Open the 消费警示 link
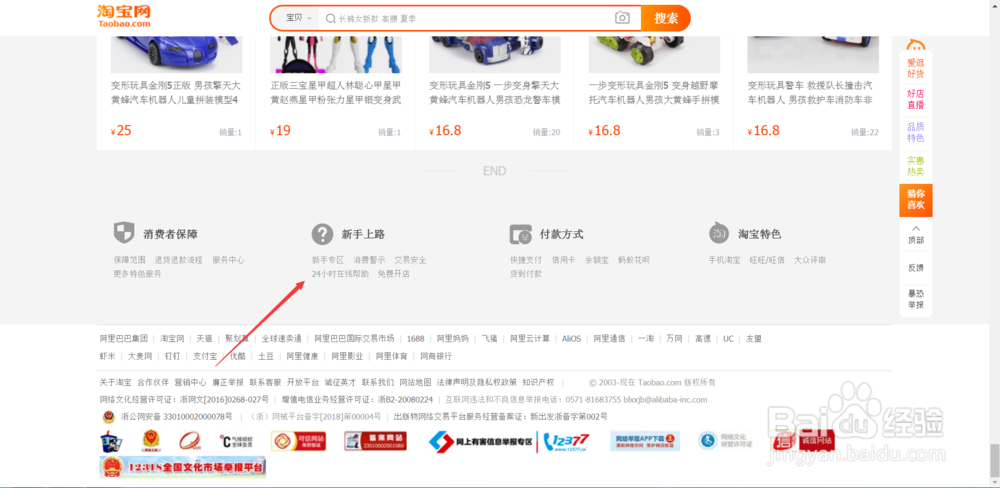 click(369, 260)
